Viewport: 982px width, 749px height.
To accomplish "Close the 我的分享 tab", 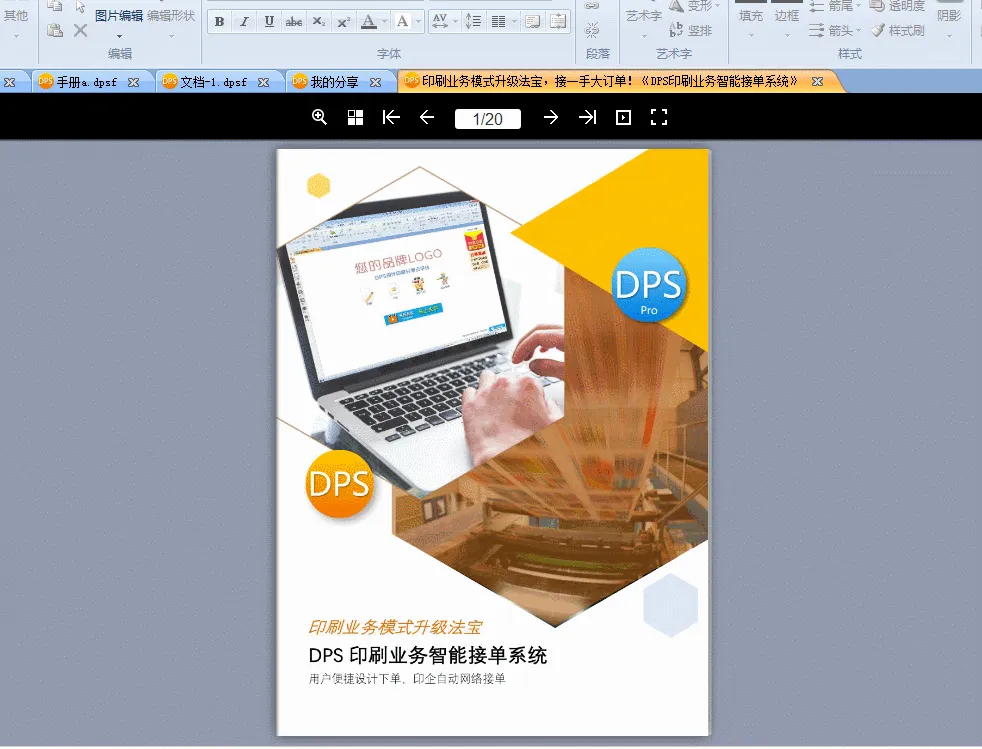I will [x=375, y=82].
